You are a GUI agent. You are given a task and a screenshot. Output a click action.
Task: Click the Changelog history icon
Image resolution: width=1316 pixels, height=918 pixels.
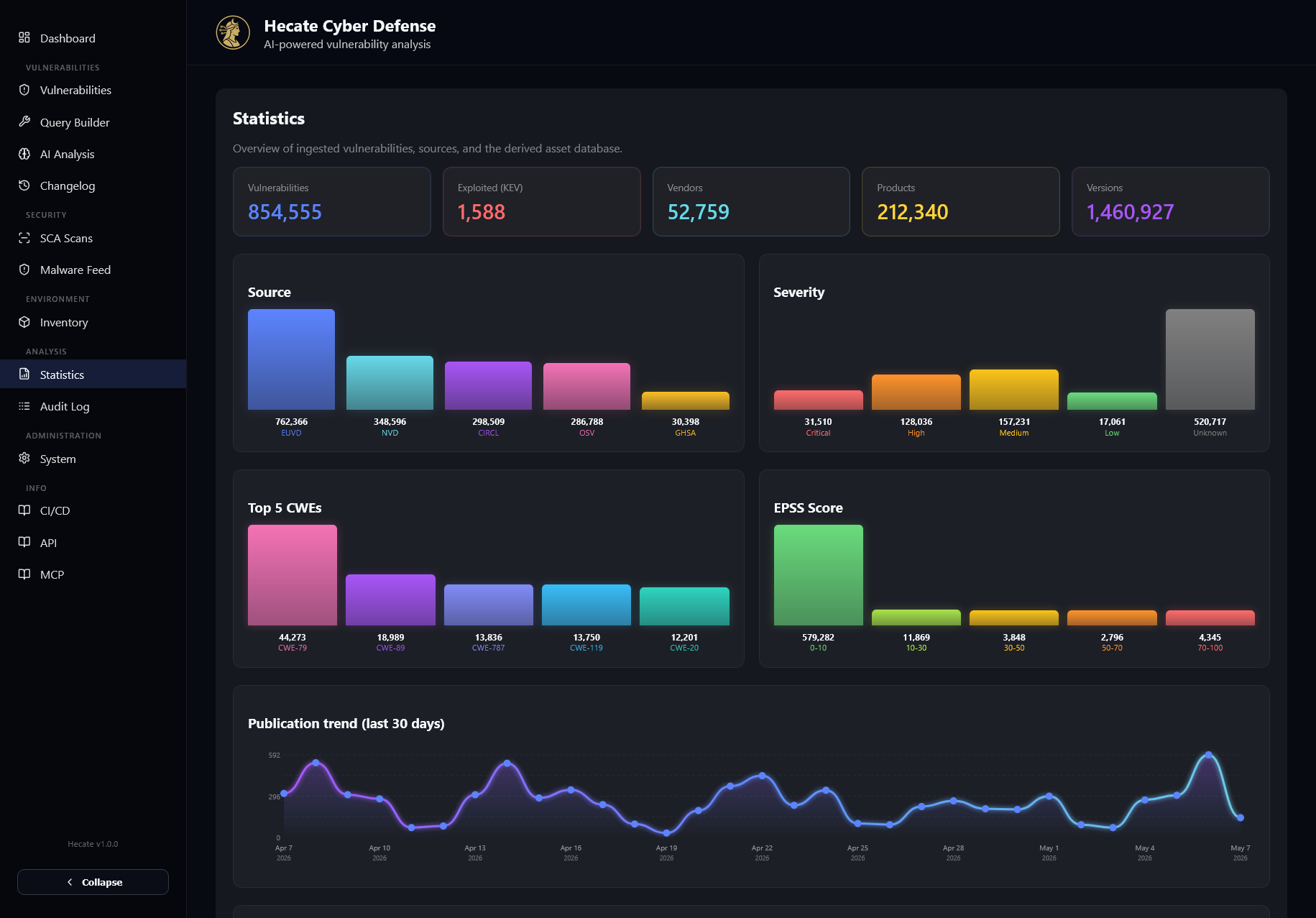coord(24,185)
